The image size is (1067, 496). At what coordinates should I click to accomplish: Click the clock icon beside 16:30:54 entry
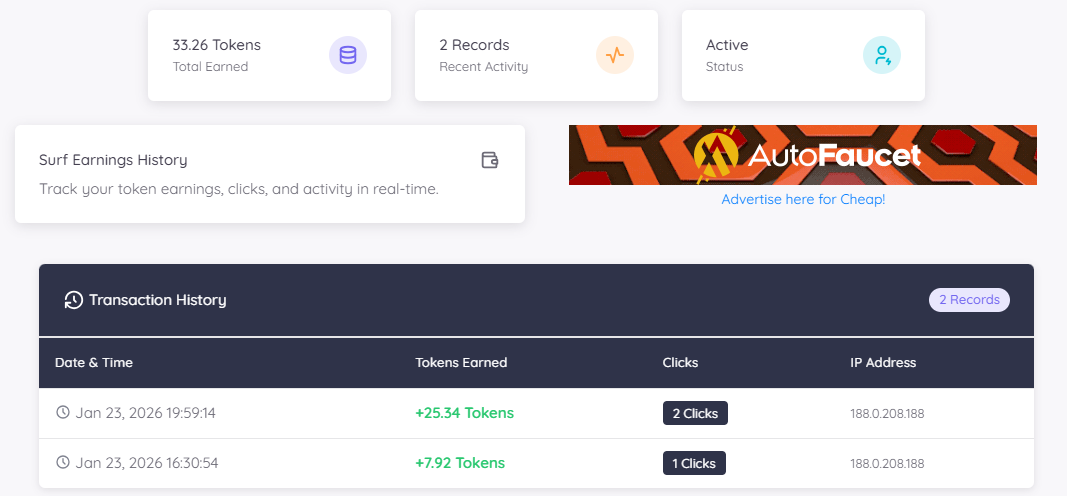point(63,463)
